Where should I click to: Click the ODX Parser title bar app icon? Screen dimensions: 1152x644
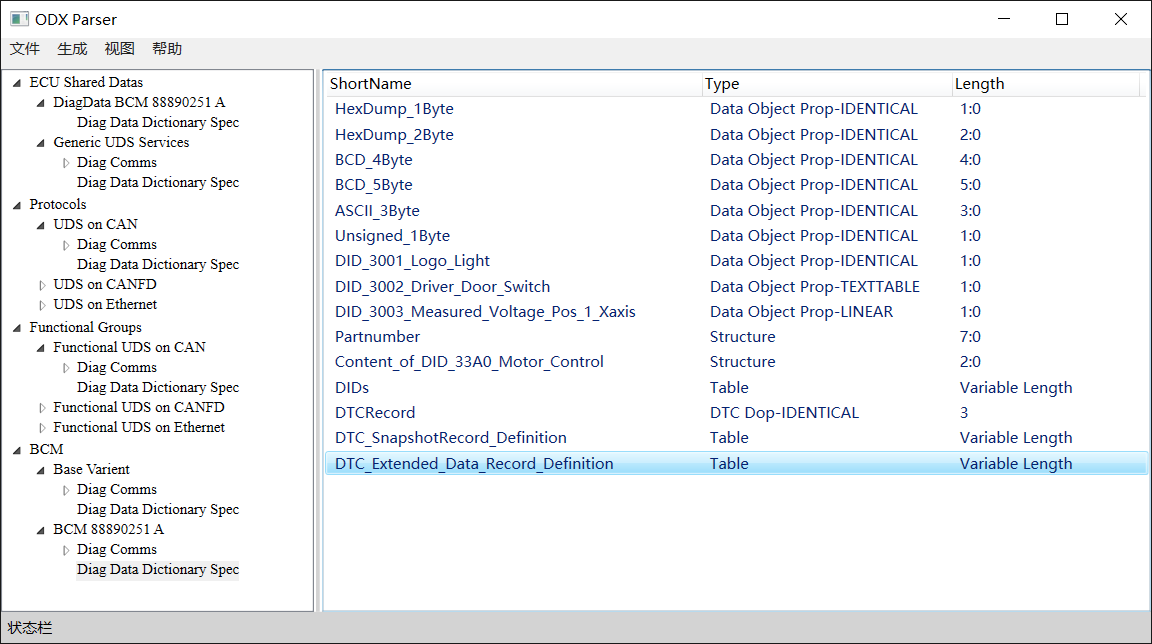coord(19,19)
